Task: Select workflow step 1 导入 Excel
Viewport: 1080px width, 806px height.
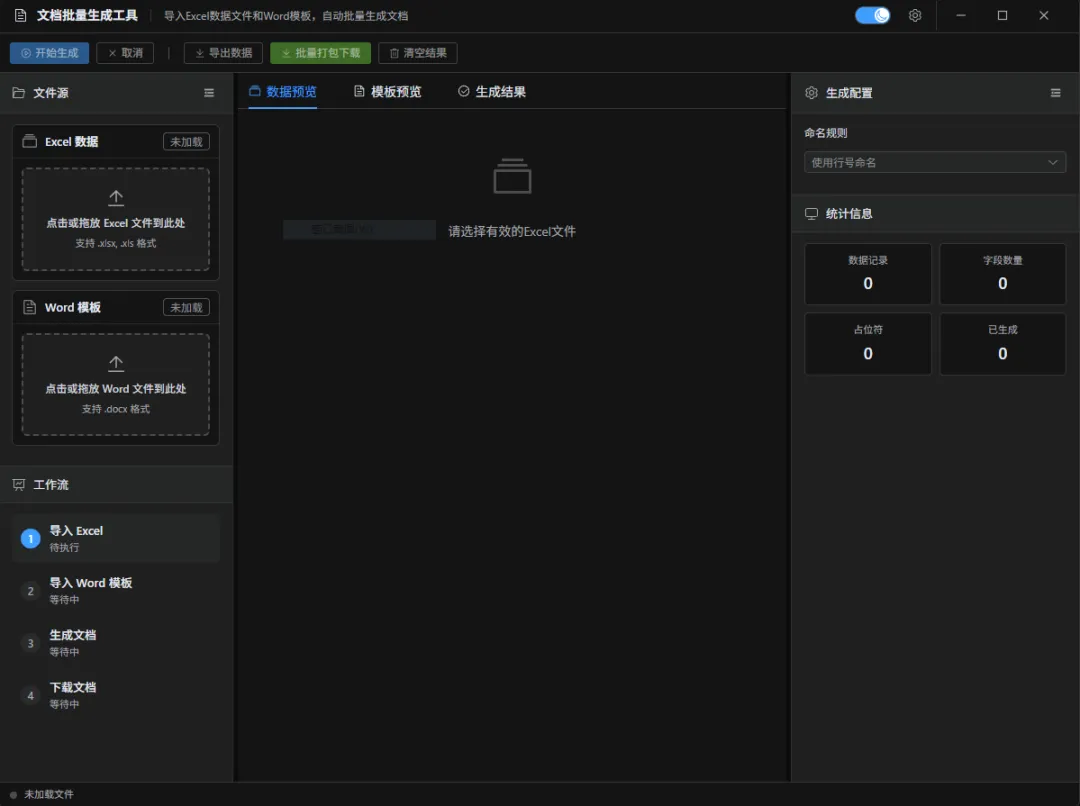Action: pos(116,538)
